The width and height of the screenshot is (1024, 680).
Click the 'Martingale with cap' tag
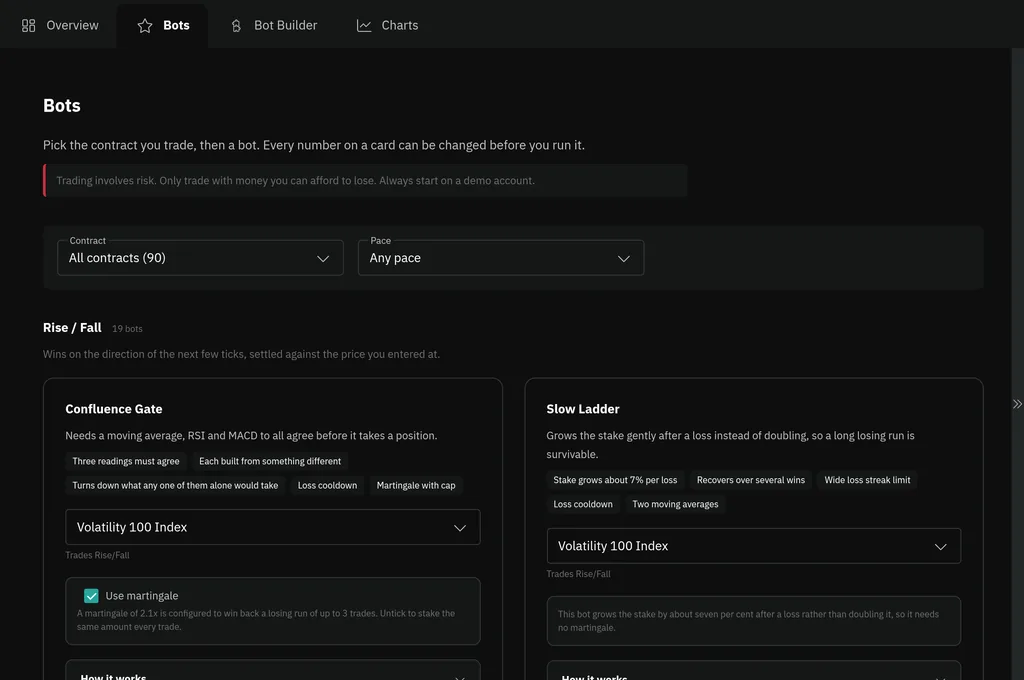(416, 485)
